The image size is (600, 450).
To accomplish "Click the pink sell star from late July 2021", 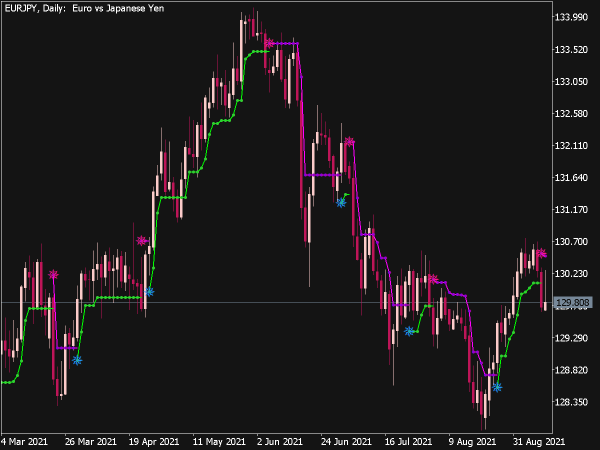I will tap(433, 279).
